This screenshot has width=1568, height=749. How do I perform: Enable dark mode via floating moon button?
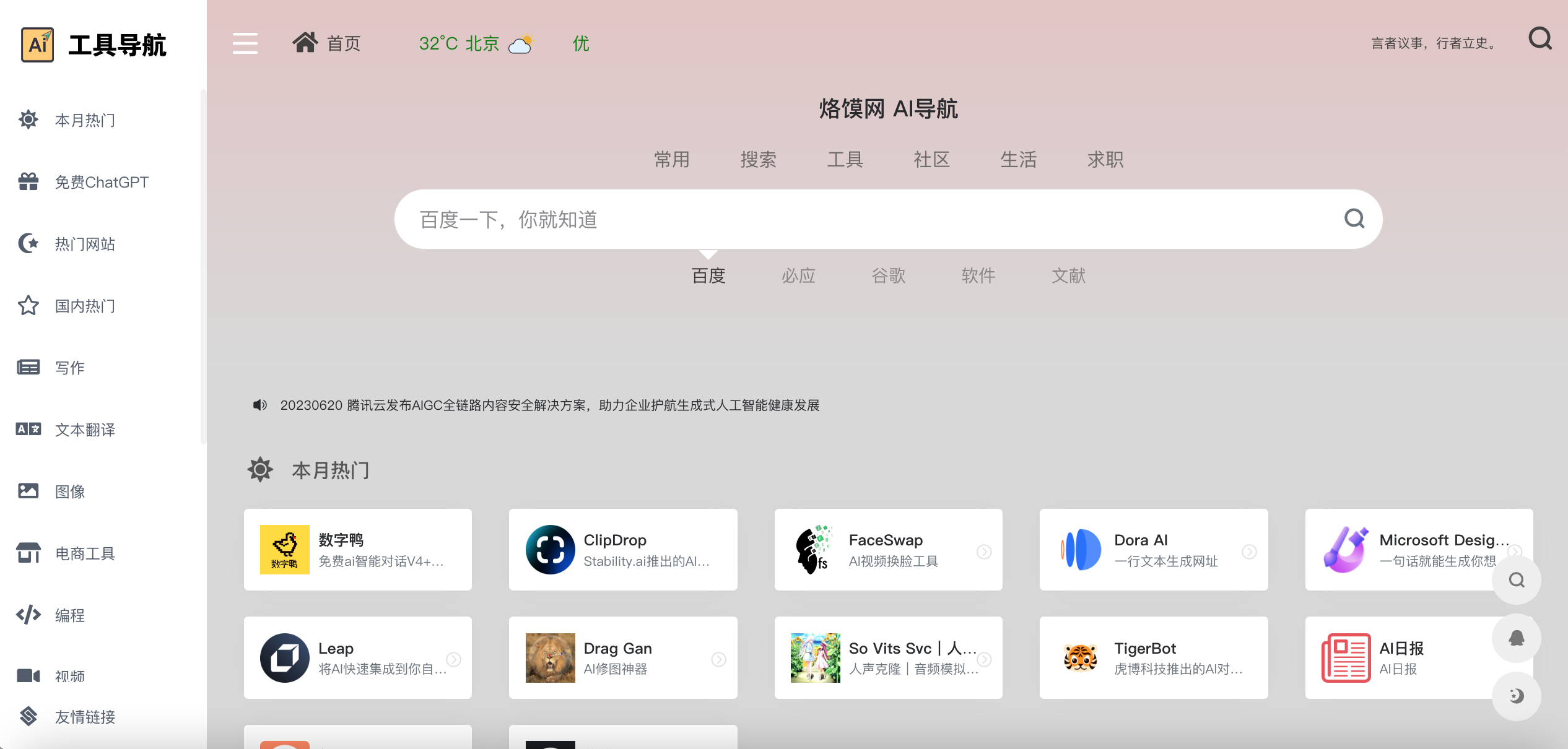tap(1516, 696)
